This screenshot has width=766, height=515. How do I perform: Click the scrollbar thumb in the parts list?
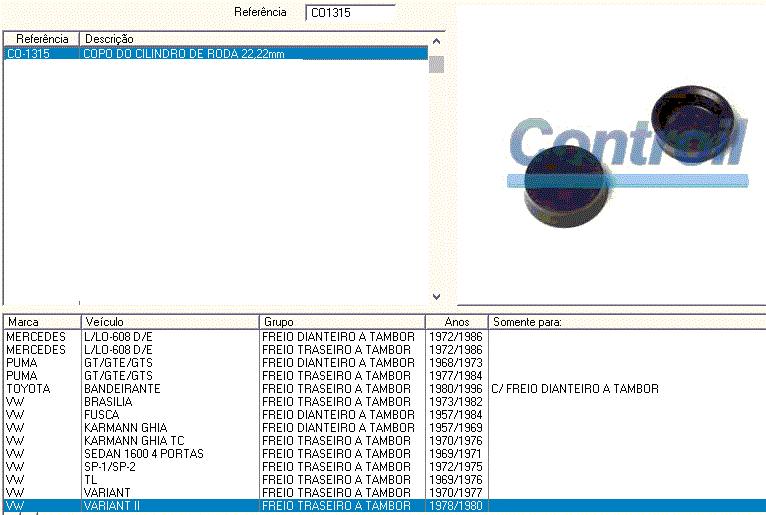point(436,62)
